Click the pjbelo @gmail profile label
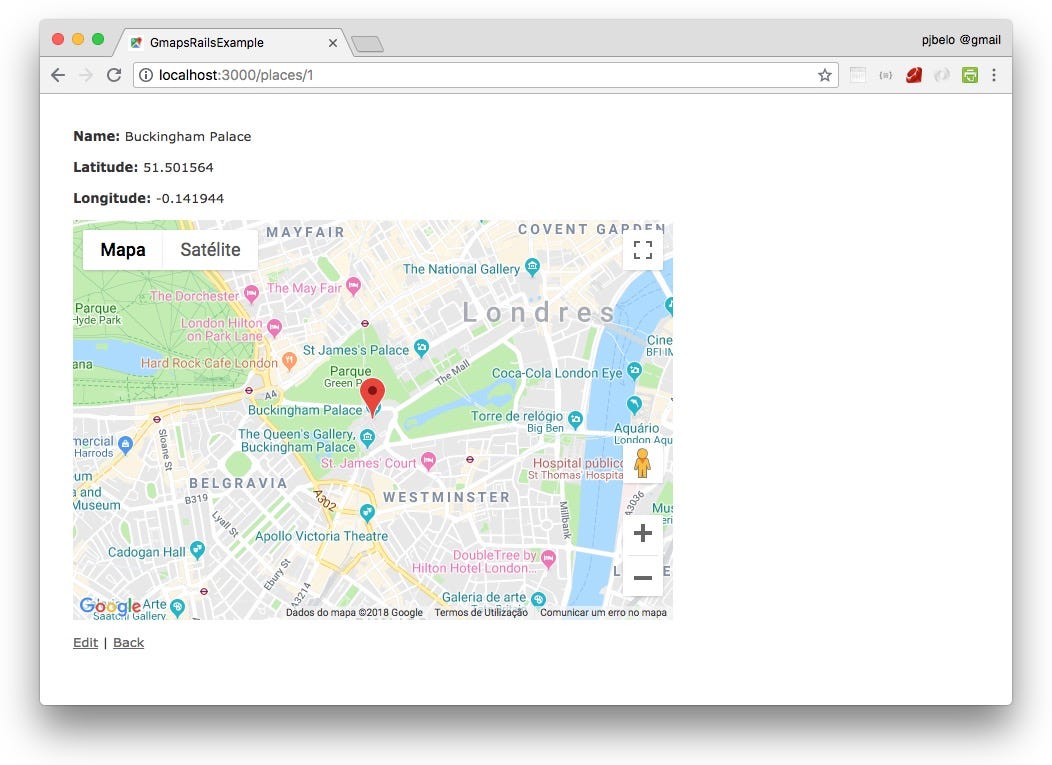Screen dimensions: 1052x765 click(961, 40)
